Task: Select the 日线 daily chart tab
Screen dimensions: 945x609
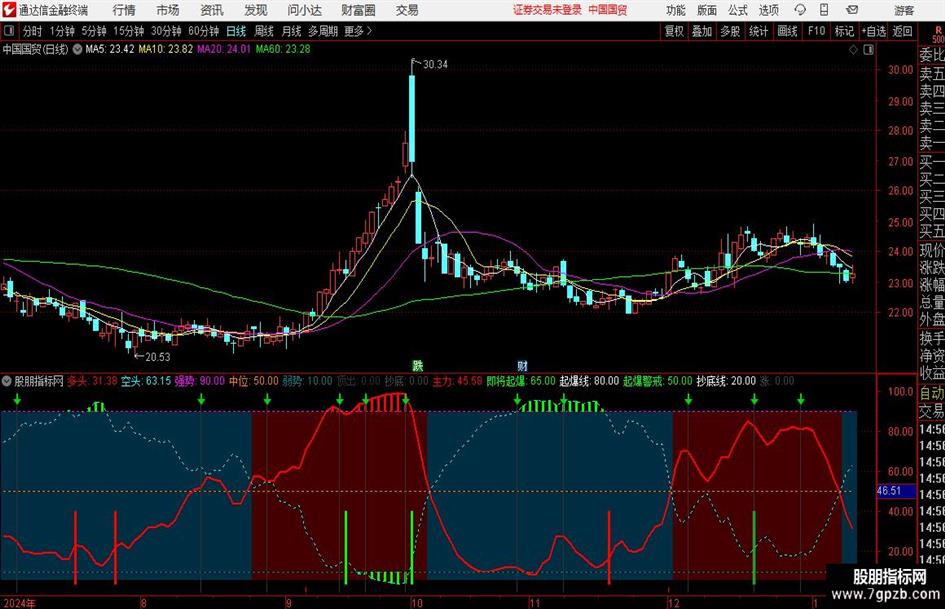Action: 236,31
